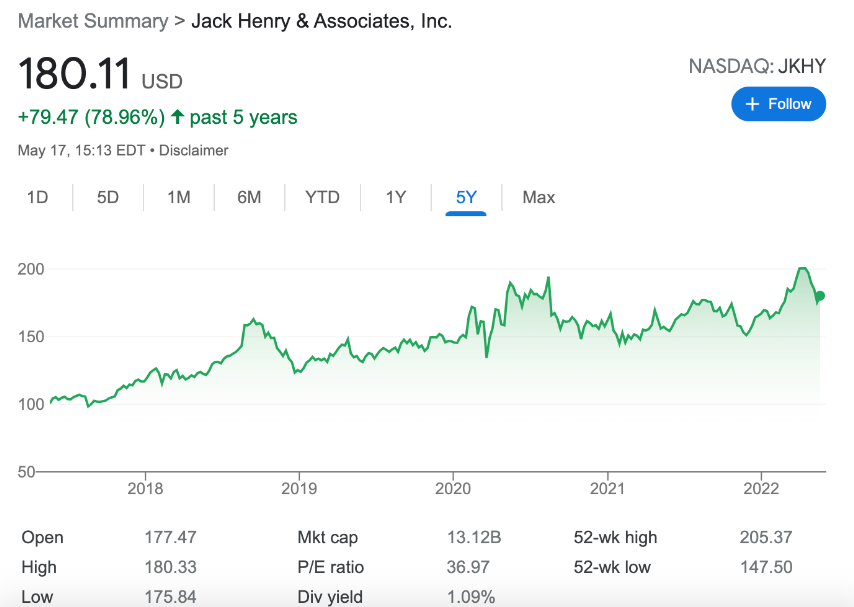The width and height of the screenshot is (854, 607).
Task: Show the YTD chart range
Action: click(x=322, y=197)
